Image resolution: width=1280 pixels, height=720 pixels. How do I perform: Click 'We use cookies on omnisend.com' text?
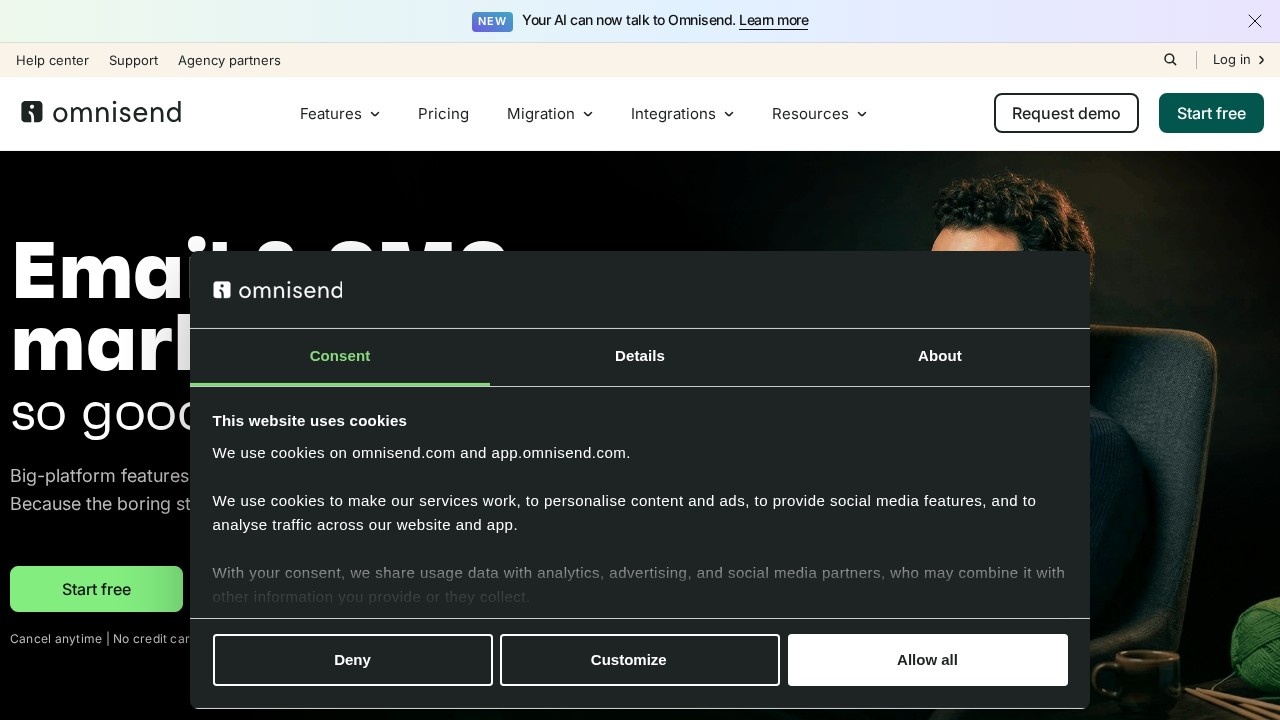point(422,453)
